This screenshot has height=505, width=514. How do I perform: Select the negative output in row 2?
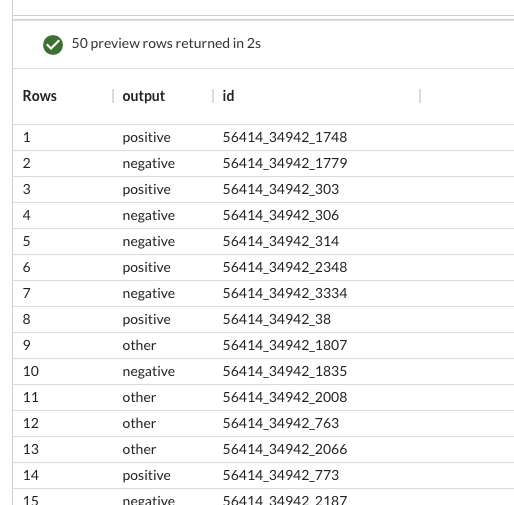[x=149, y=164]
